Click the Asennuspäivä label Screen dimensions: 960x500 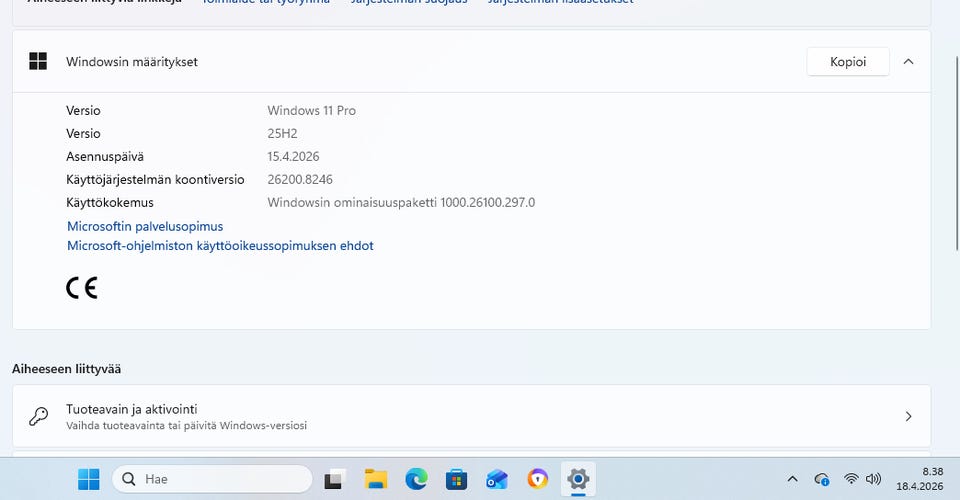(105, 157)
